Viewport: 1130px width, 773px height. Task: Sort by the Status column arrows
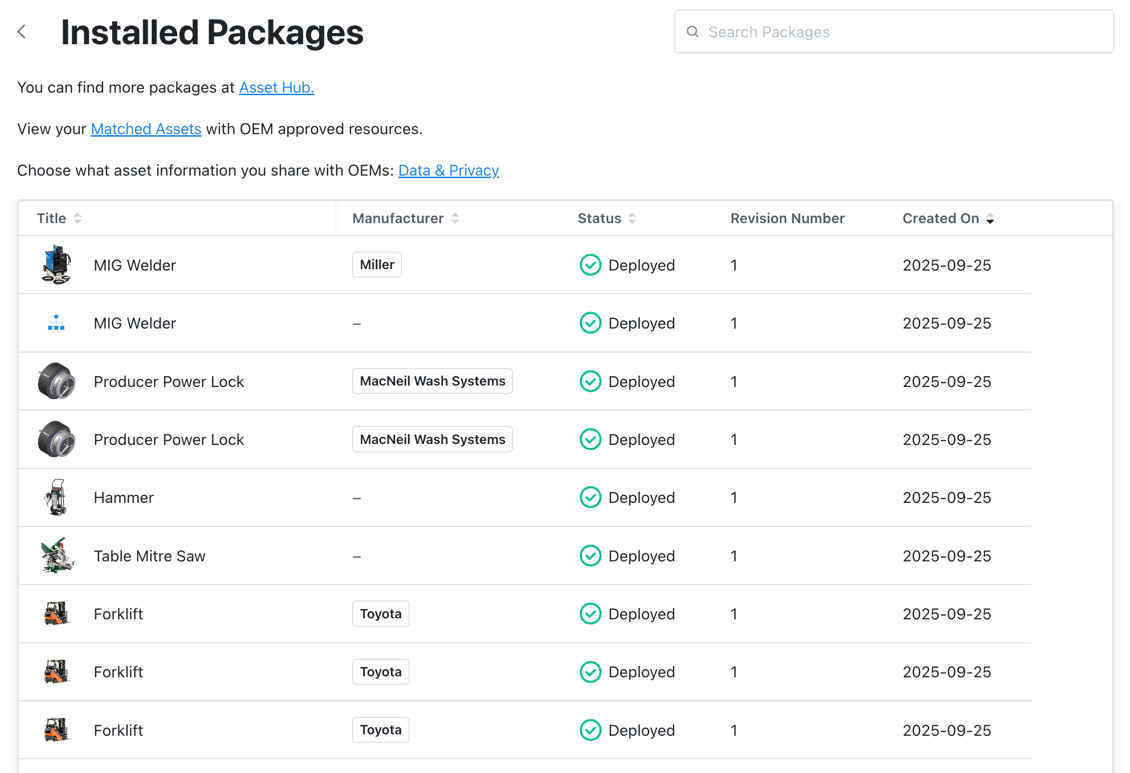[x=632, y=218]
